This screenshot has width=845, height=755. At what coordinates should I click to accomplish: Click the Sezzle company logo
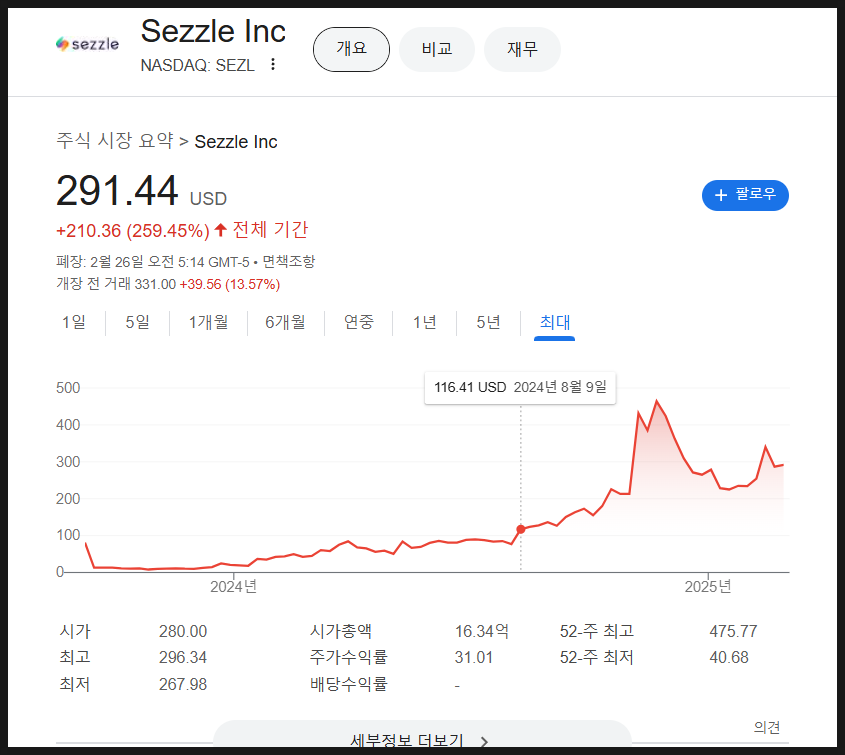click(87, 44)
